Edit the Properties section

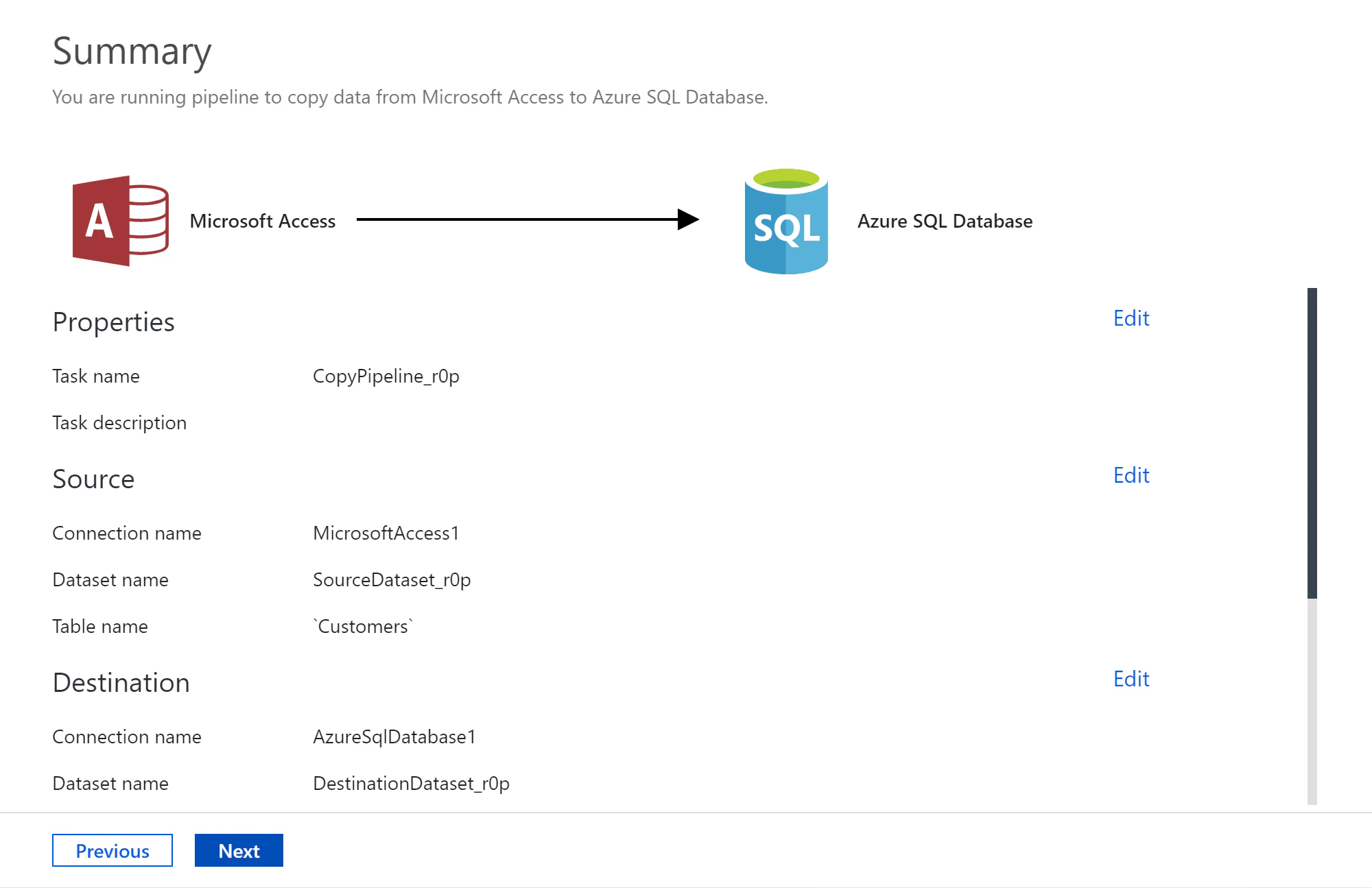[1131, 318]
